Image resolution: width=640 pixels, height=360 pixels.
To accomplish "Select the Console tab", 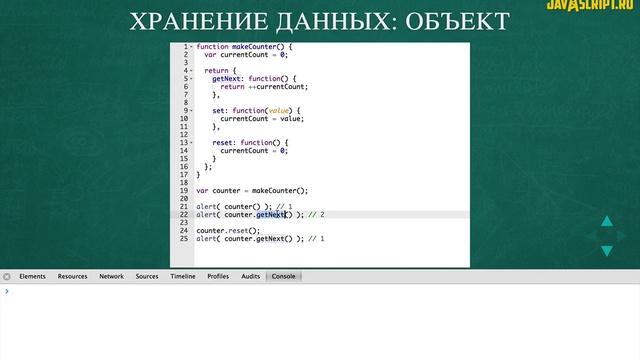I will click(x=283, y=276).
